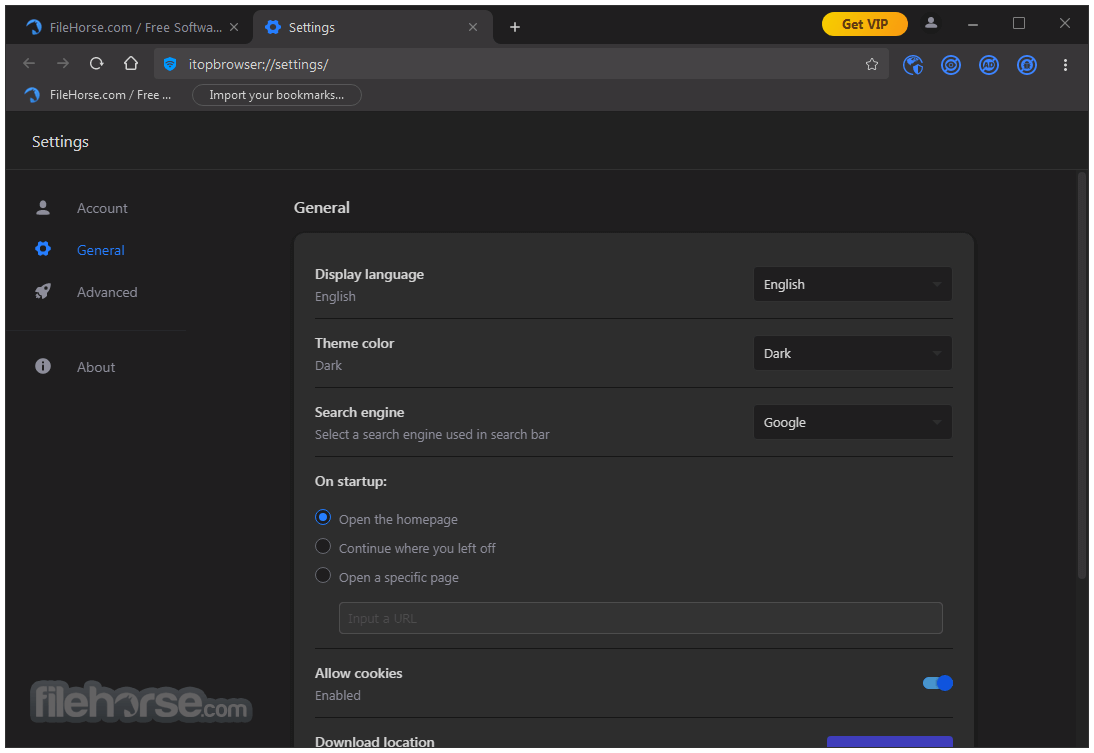Click the Settings page heading
1094x753 pixels.
60,142
